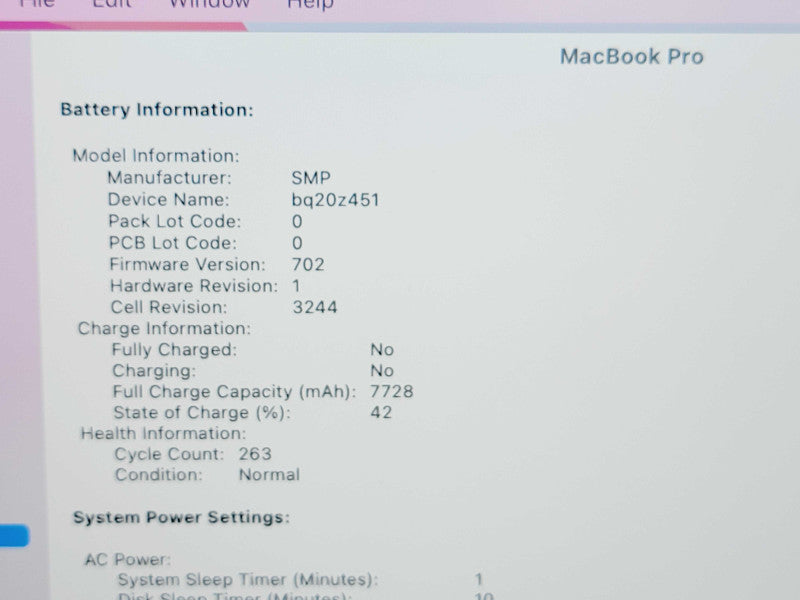The height and width of the screenshot is (600, 800).
Task: Select the Battery Information heading
Action: [x=157, y=110]
